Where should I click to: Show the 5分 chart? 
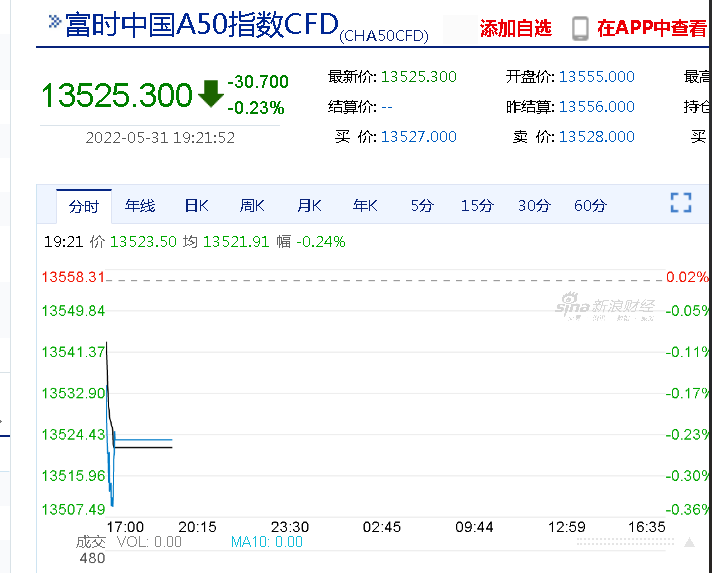422,206
